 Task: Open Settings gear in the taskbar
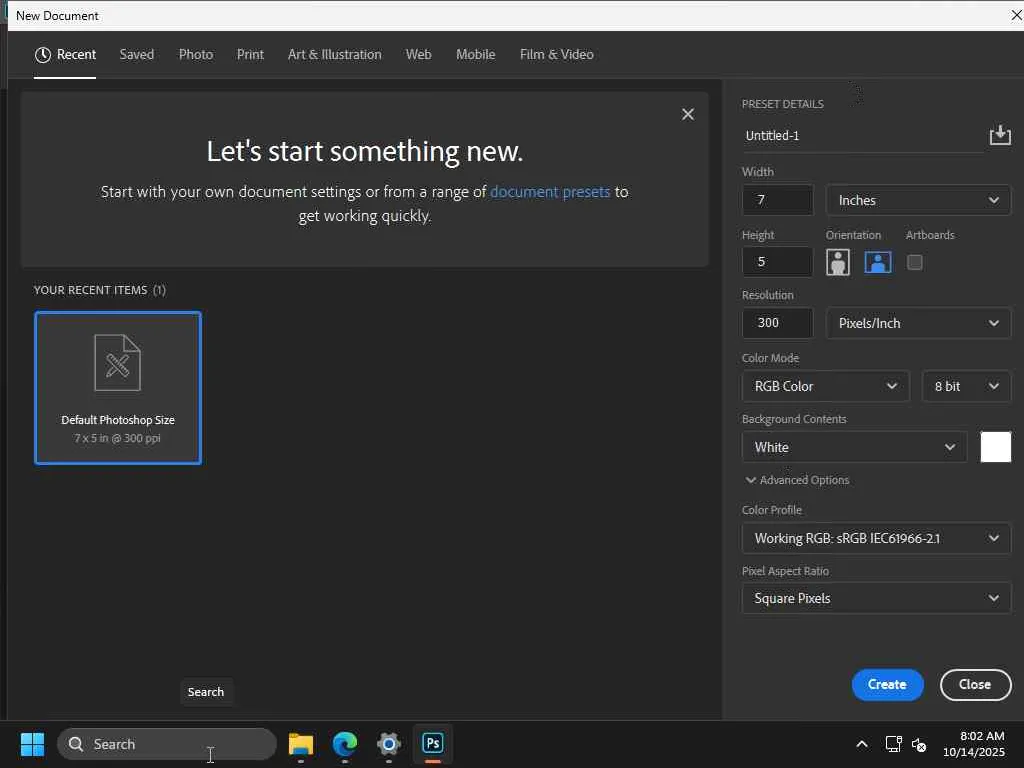pos(389,744)
